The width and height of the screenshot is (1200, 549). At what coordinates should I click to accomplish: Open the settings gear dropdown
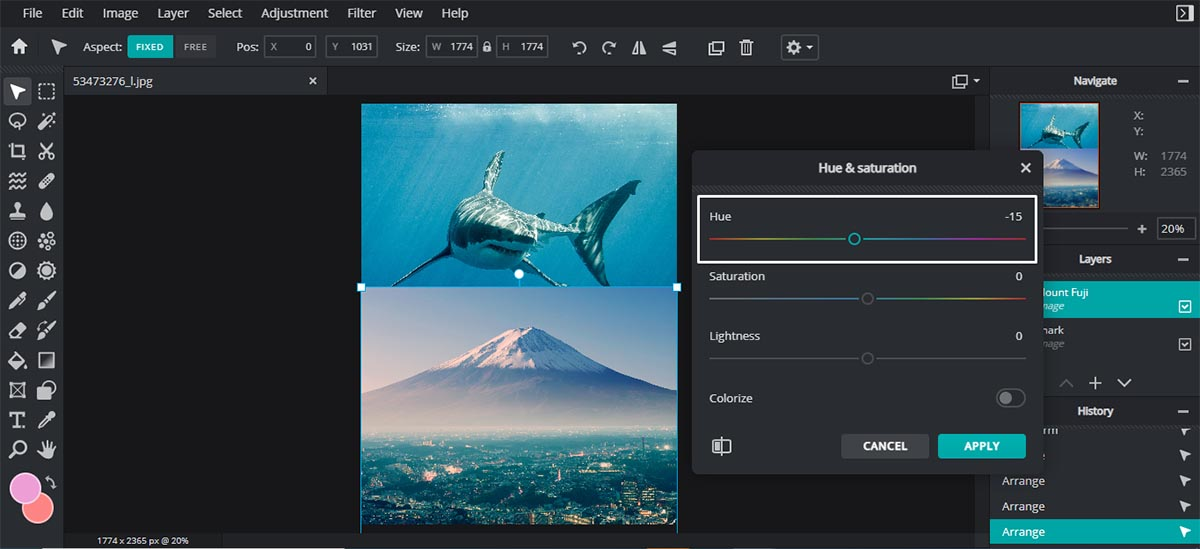point(799,47)
